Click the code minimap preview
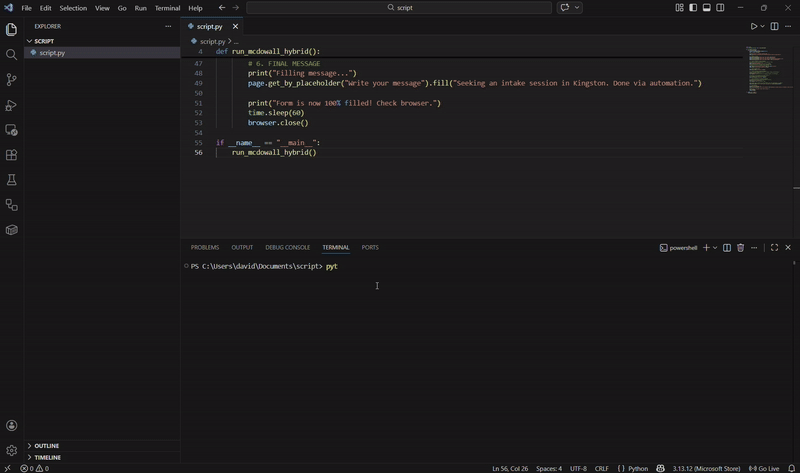800x473 pixels. tap(767, 70)
